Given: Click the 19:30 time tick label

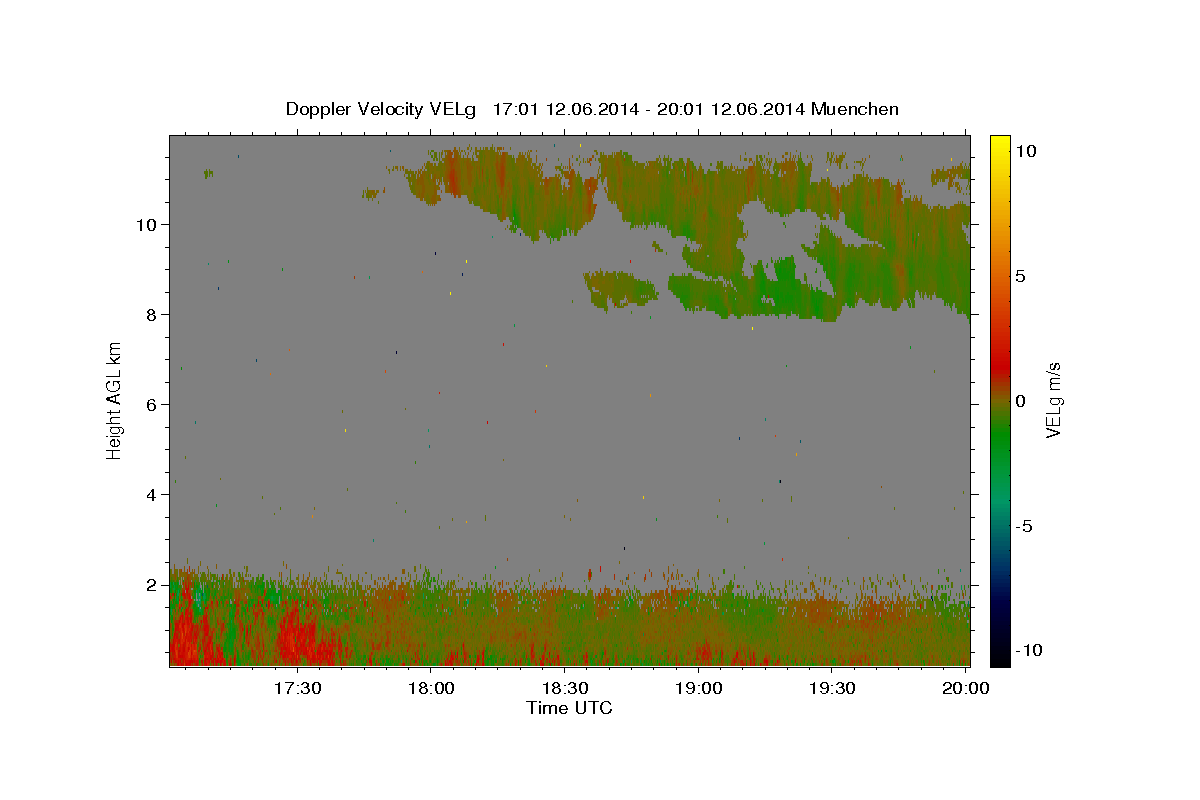Looking at the screenshot, I should click(x=832, y=688).
